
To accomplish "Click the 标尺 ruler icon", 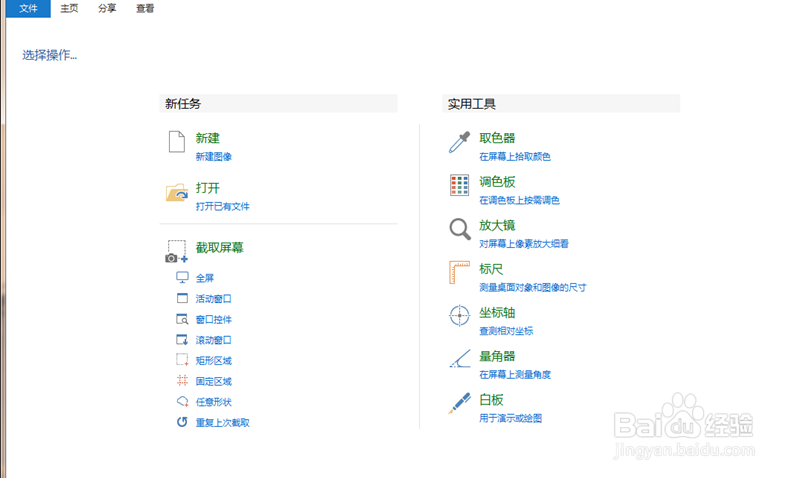I will point(459,272).
